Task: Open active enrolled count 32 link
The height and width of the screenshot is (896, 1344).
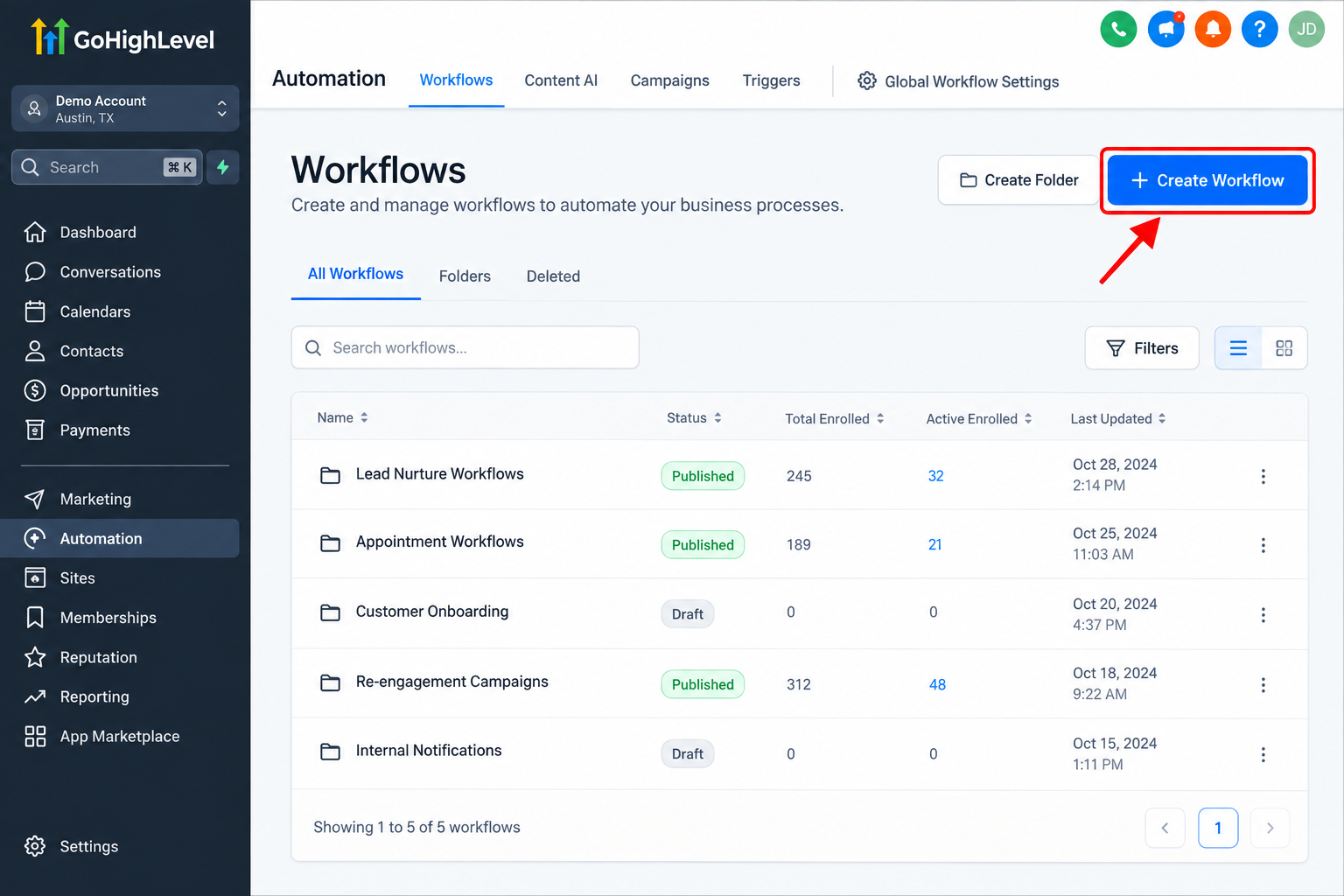Action: (935, 476)
